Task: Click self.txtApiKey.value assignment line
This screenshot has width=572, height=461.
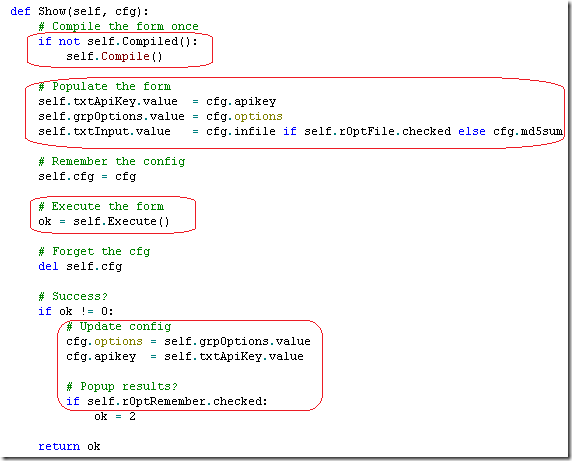Action: 157,101
